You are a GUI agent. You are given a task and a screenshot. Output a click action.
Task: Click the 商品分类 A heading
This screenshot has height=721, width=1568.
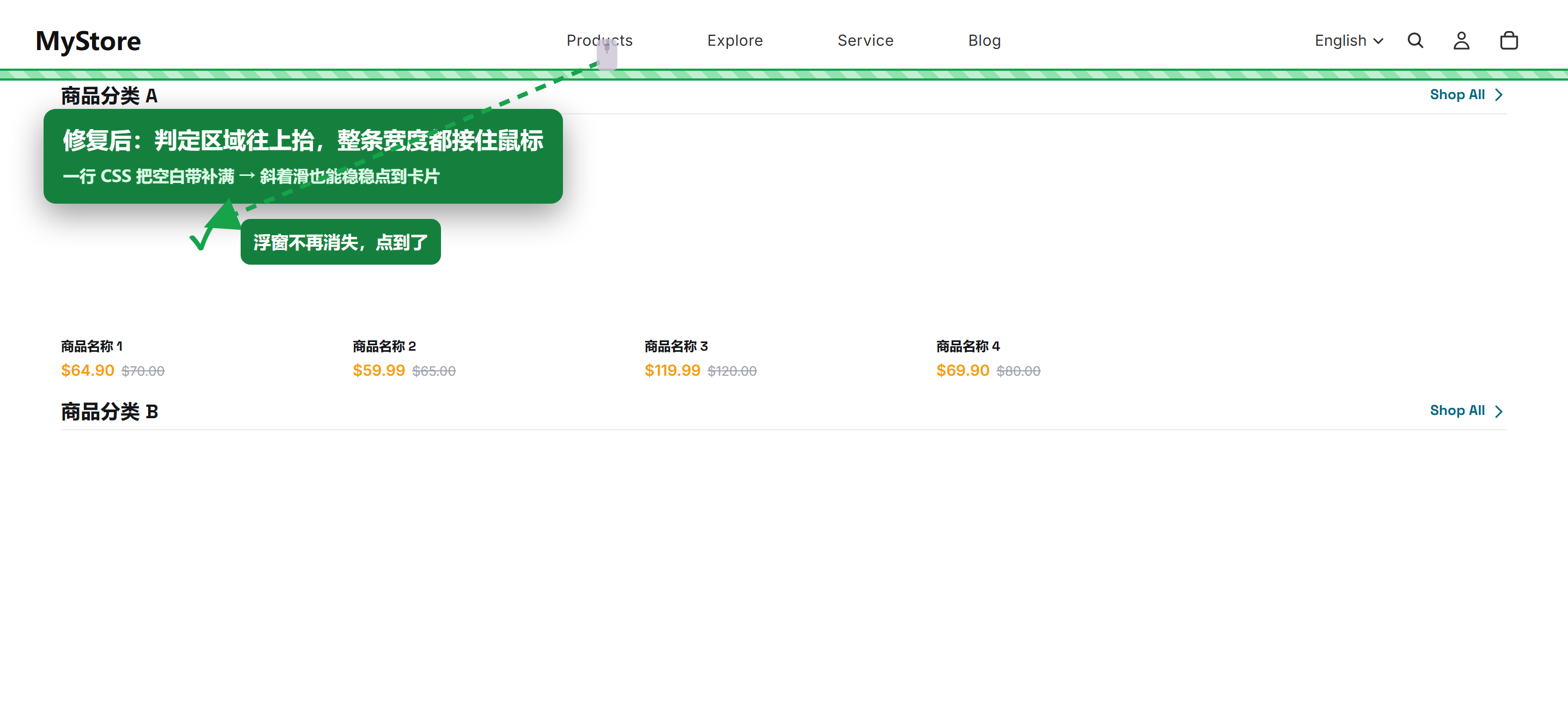click(x=109, y=96)
